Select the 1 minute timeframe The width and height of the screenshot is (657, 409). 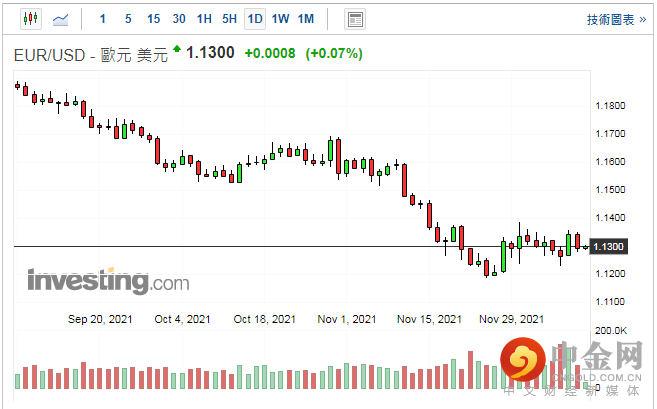pyautogui.click(x=103, y=19)
